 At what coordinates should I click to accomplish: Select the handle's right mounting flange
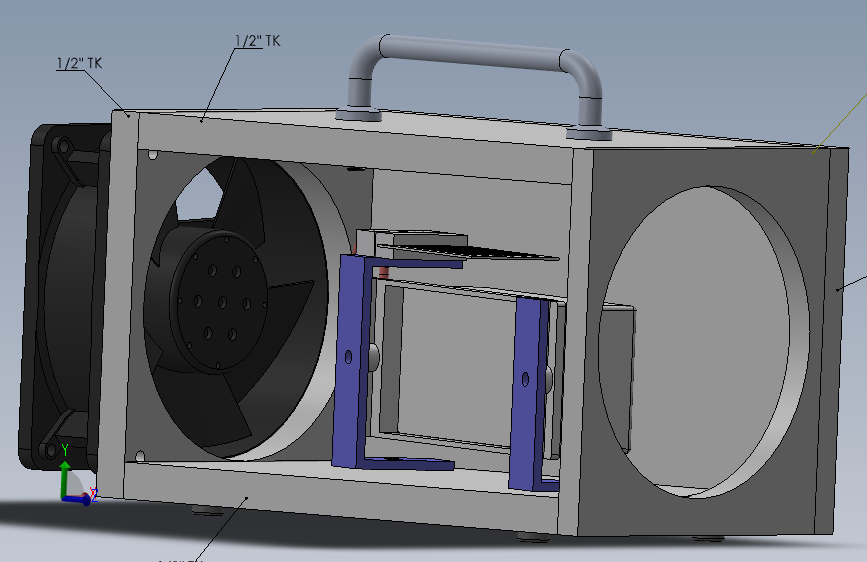click(x=589, y=133)
